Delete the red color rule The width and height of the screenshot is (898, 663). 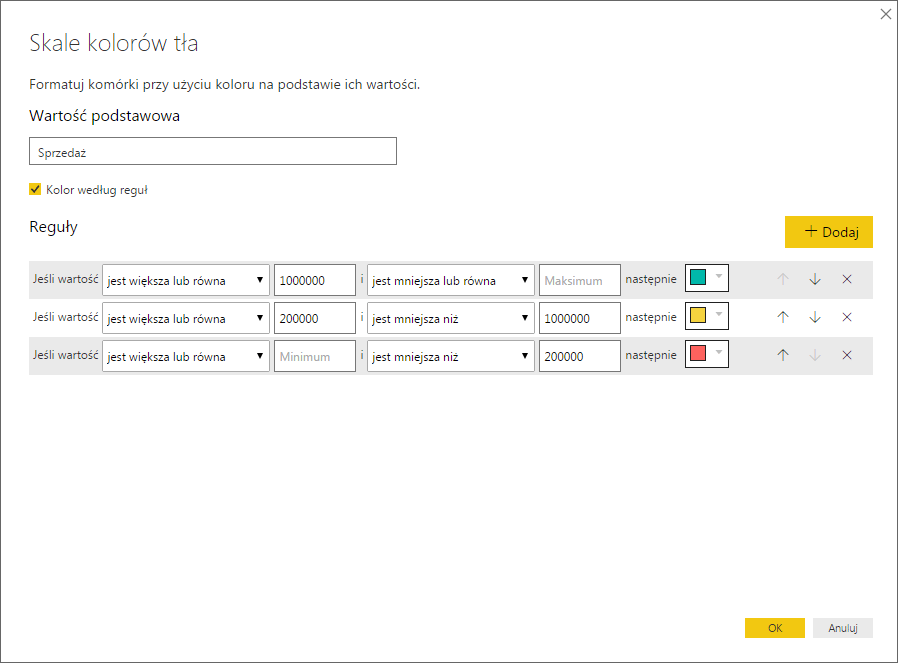847,355
